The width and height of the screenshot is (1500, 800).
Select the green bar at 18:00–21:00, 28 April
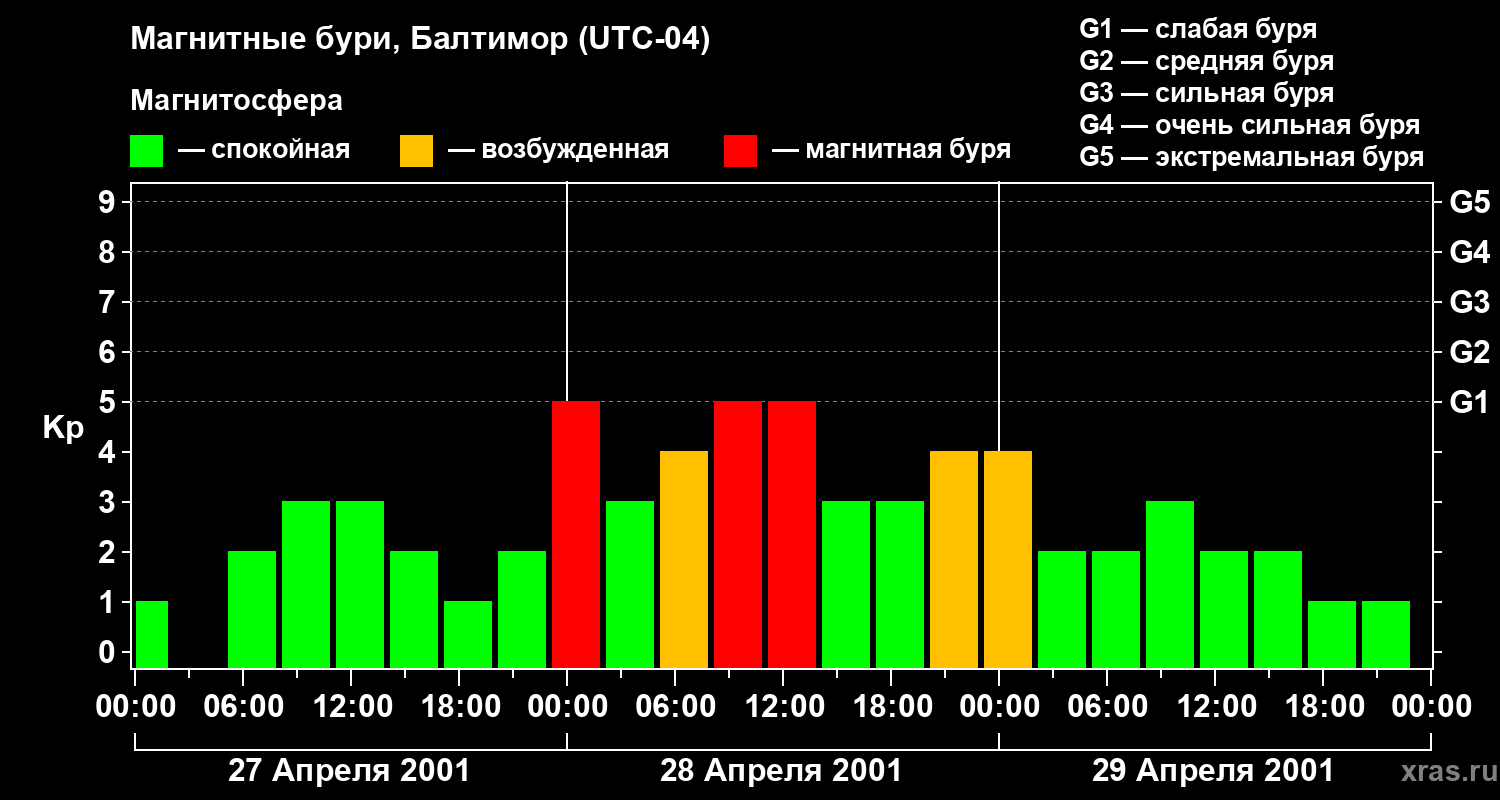[900, 585]
